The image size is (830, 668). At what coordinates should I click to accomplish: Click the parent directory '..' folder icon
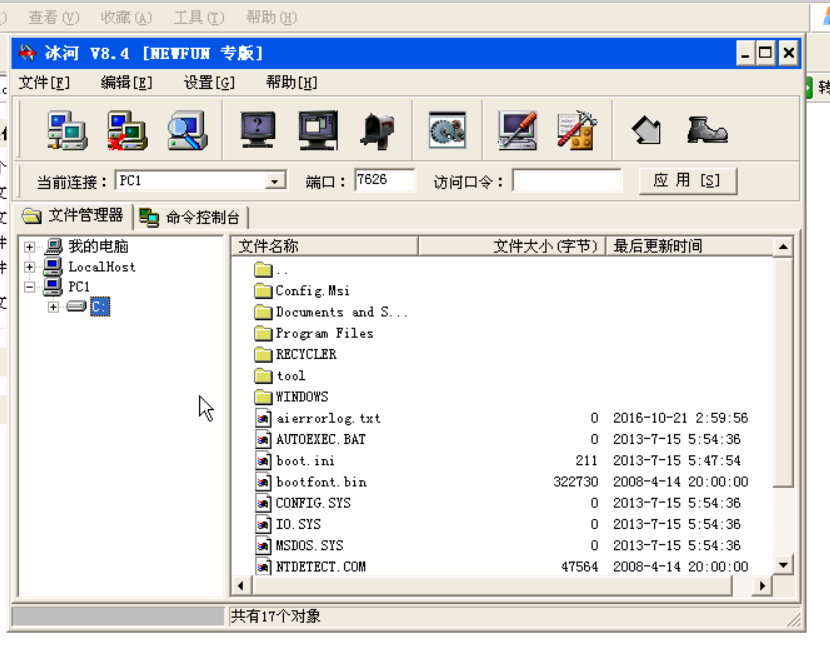click(x=263, y=269)
